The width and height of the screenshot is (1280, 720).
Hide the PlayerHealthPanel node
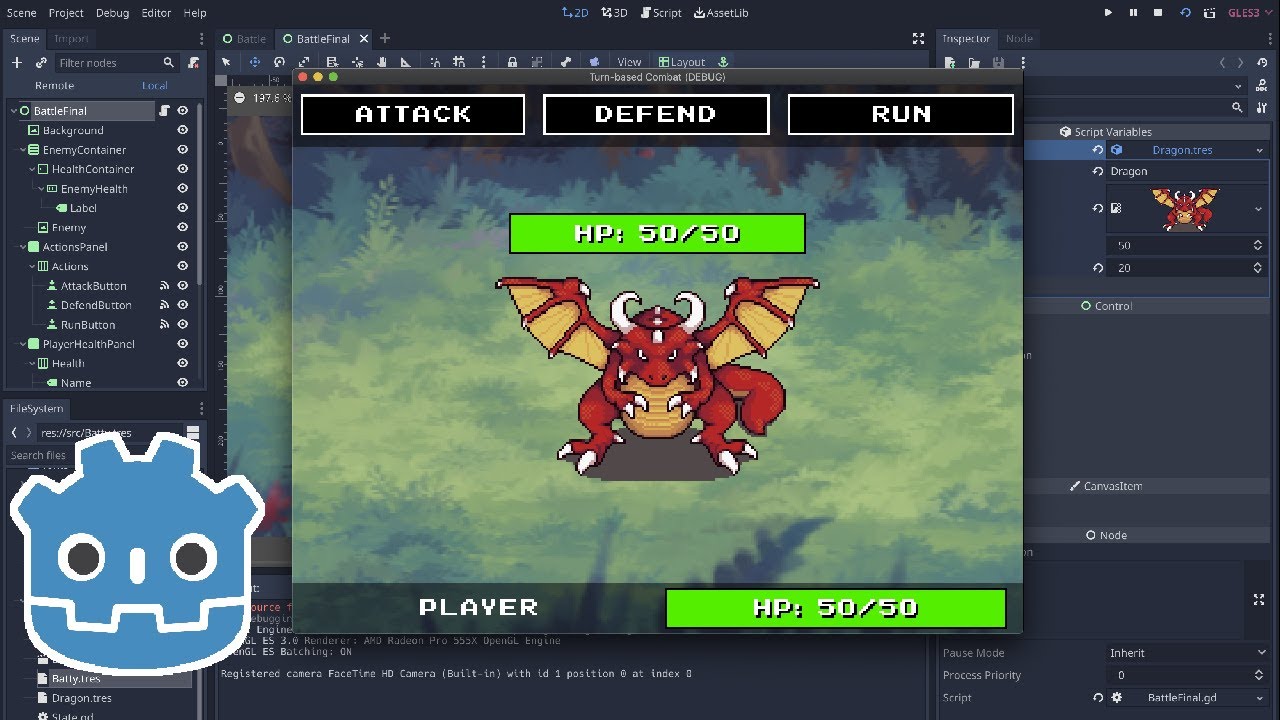coord(183,344)
